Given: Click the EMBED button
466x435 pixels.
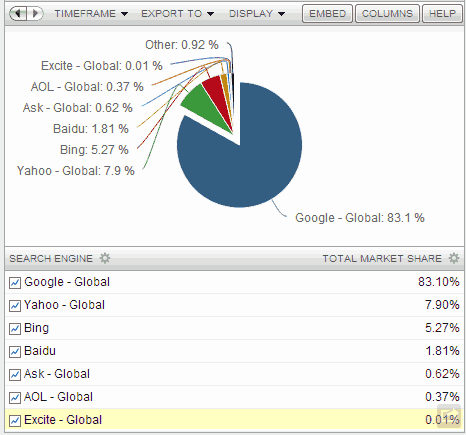Looking at the screenshot, I should point(327,14).
